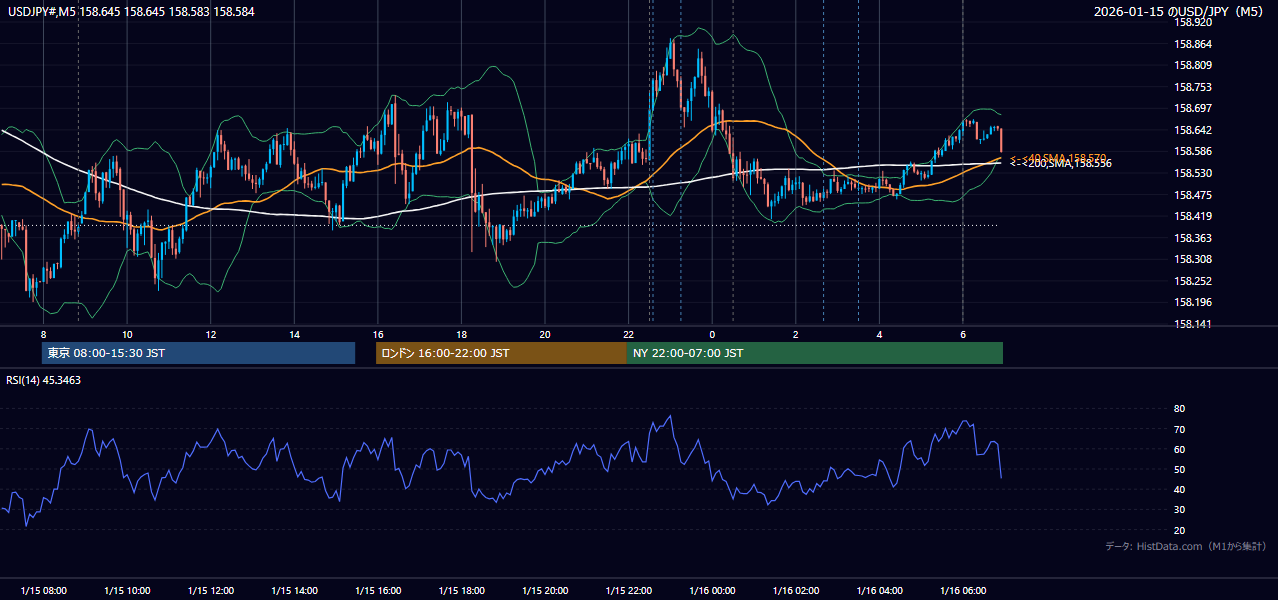Click the bottom time label 1/15 14:00
Screen dimensions: 1278x600
pyautogui.click(x=294, y=591)
